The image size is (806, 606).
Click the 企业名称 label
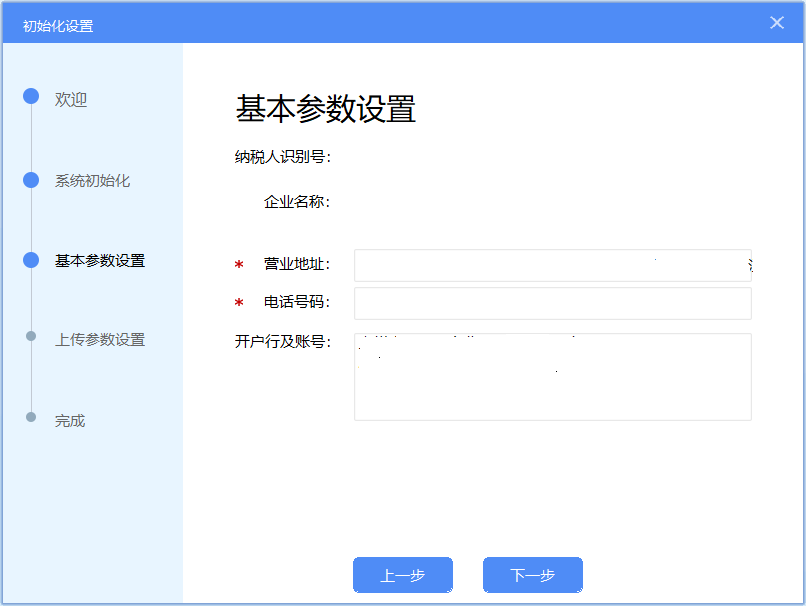(x=297, y=203)
